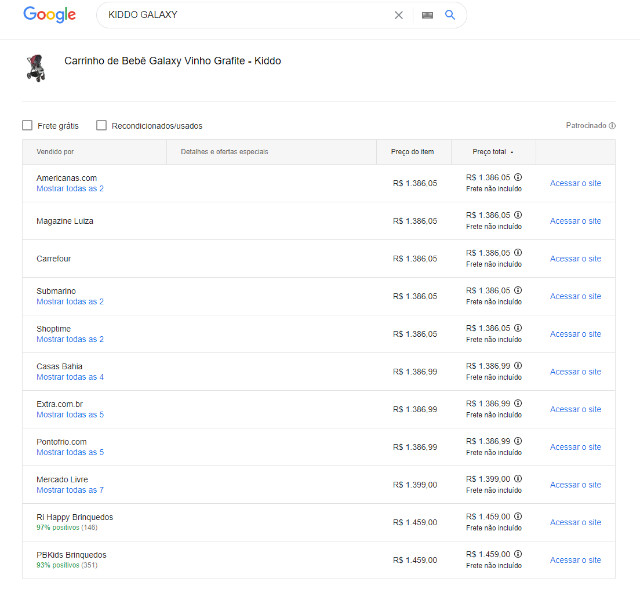Click the Mercado Livre seller name
Screen dimensions: 640x597
click(x=62, y=479)
